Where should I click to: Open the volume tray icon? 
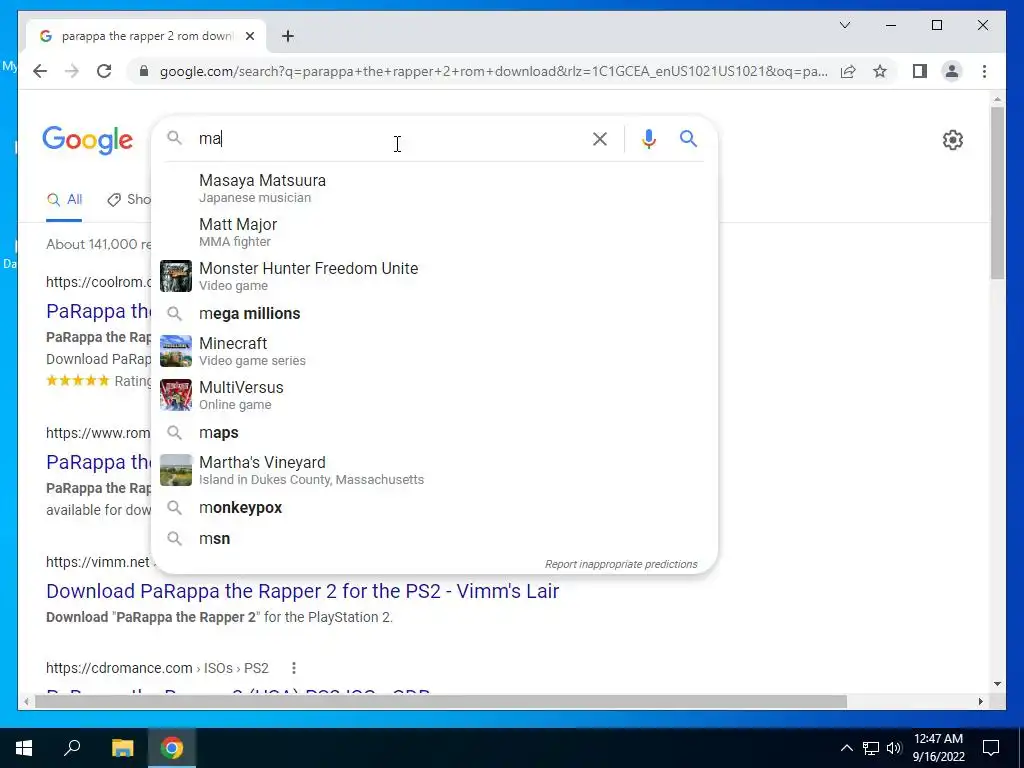pos(894,748)
